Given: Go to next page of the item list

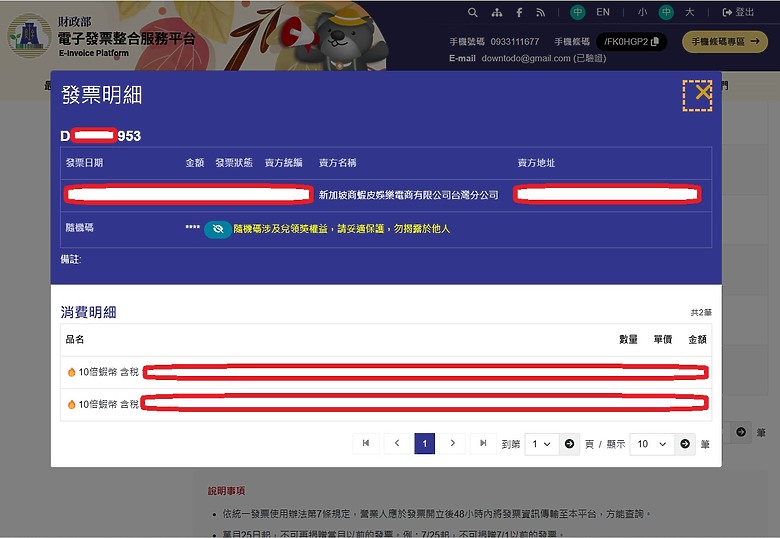Looking at the screenshot, I should coord(452,443).
